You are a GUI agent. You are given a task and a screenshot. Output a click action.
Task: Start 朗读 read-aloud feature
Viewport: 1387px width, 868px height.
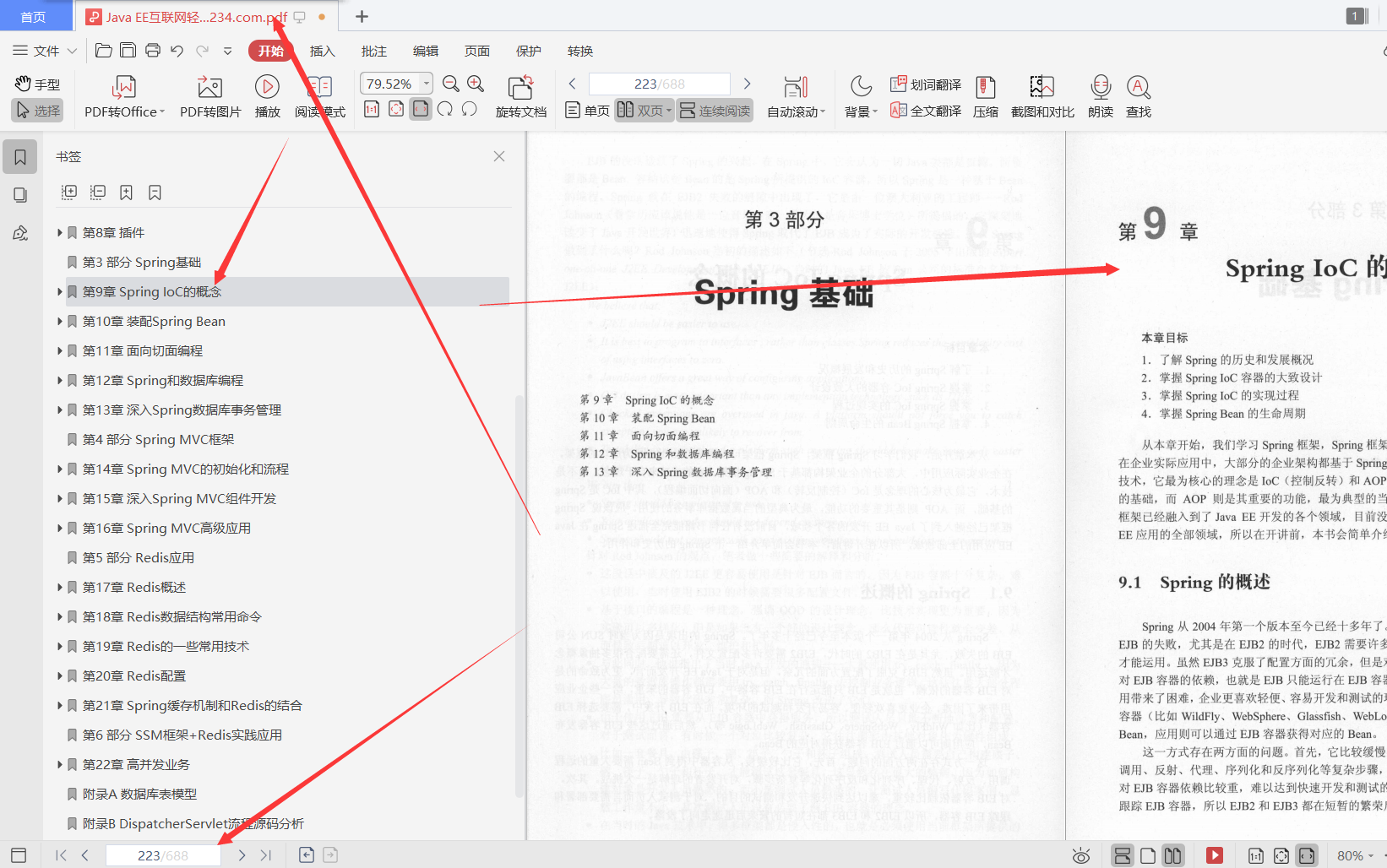1100,96
